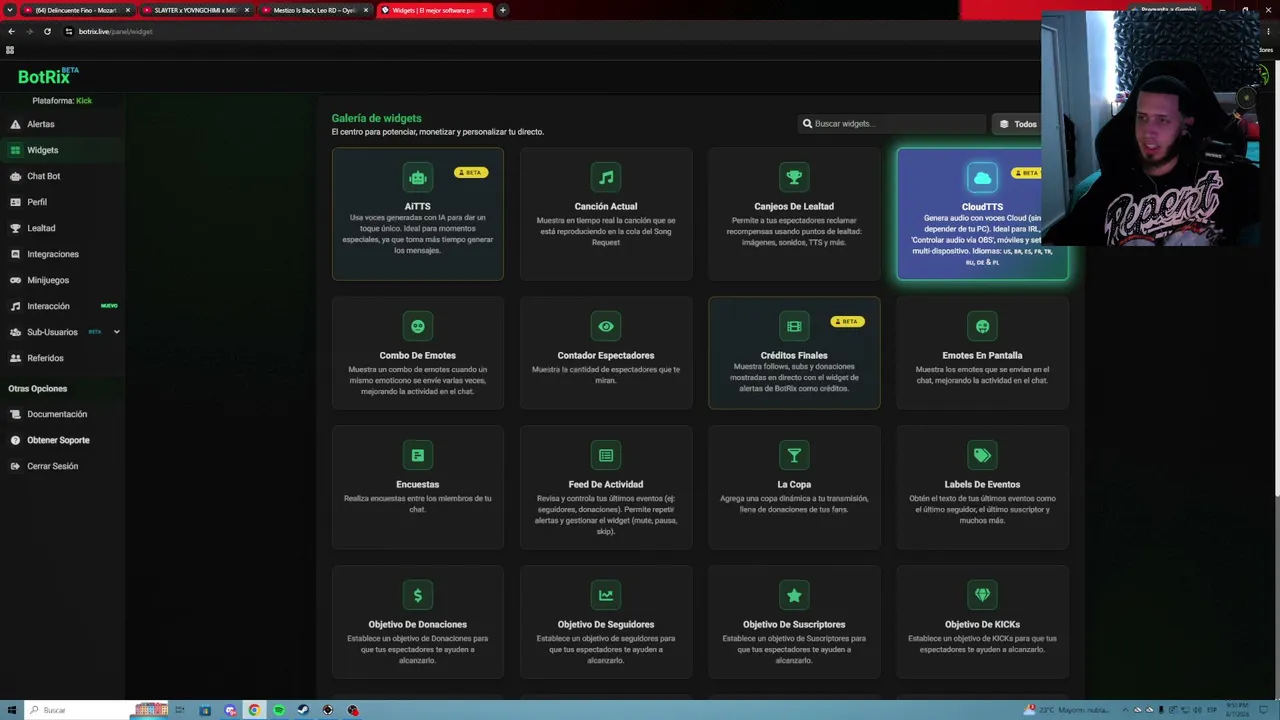Screen dimensions: 1280x720
Task: Close the Mestizo Is Back tab
Action: pos(366,10)
